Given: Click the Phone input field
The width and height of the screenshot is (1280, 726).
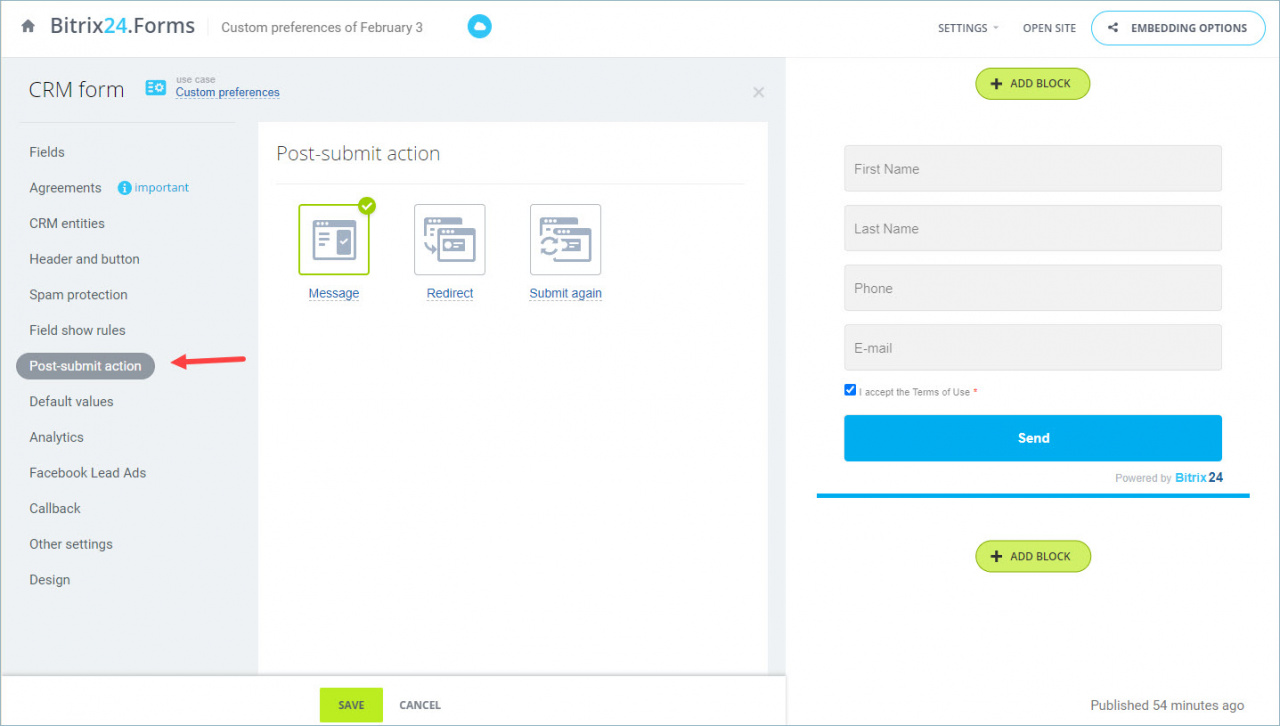Looking at the screenshot, I should point(1033,288).
